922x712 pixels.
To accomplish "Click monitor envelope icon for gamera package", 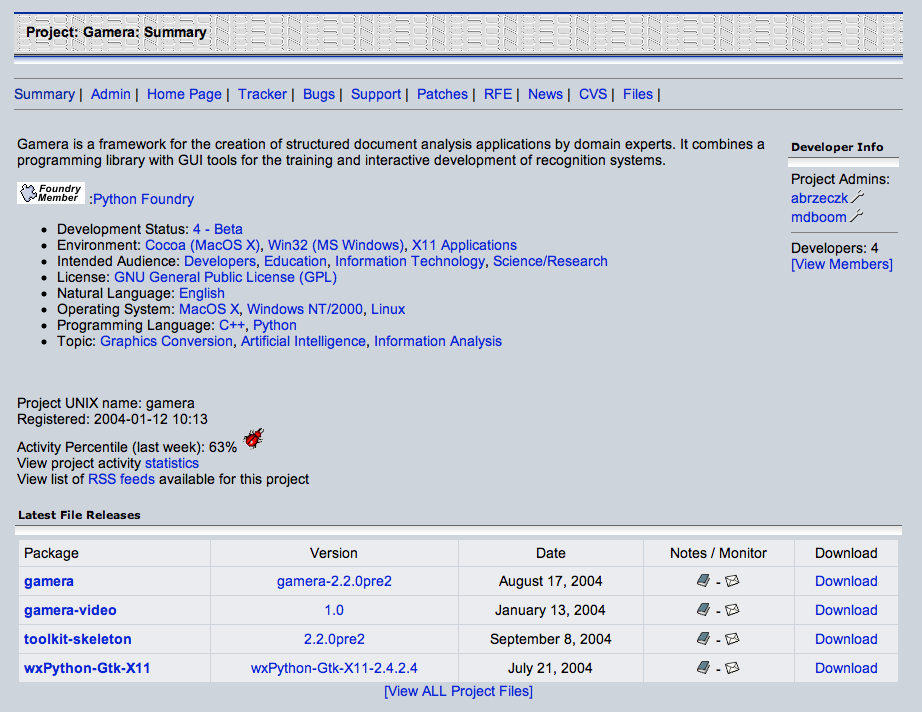I will click(x=732, y=581).
